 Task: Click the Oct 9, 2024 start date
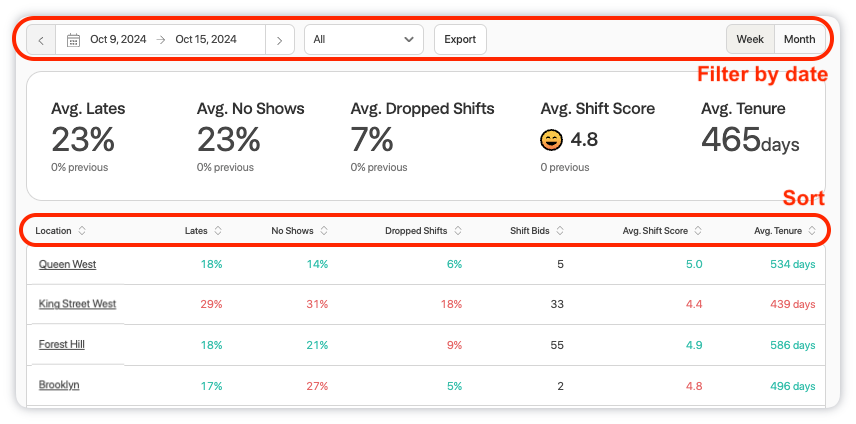118,40
